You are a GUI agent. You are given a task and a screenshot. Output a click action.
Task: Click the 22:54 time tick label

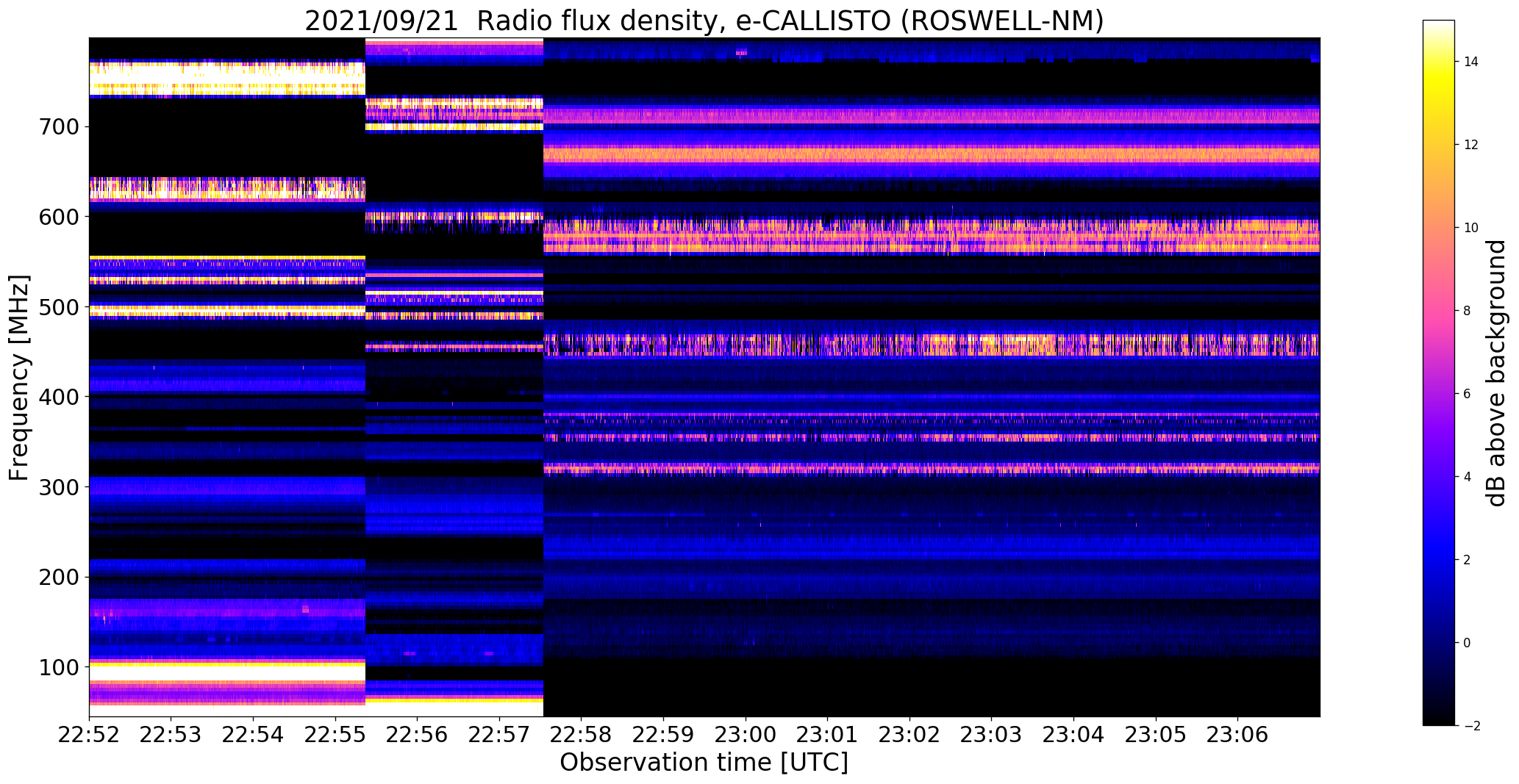click(x=253, y=734)
